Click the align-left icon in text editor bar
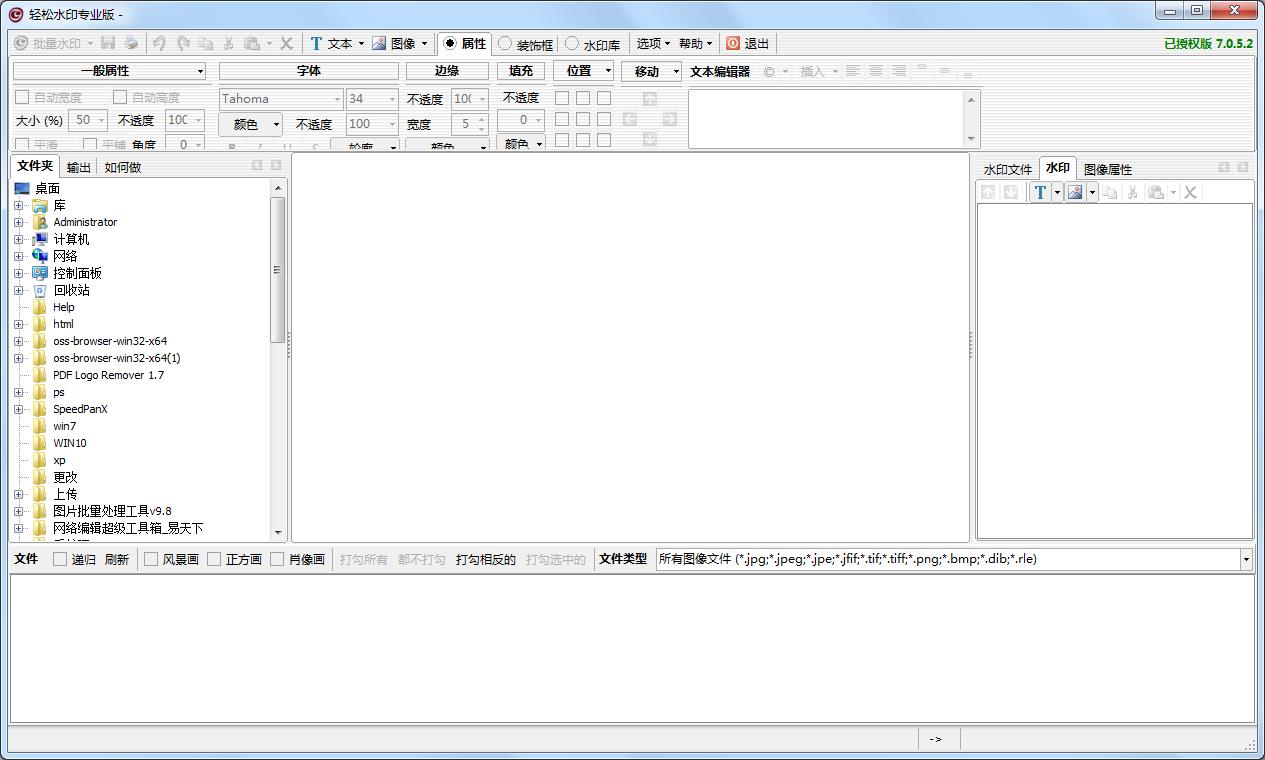Screen dimensions: 1265x760 pos(852,71)
